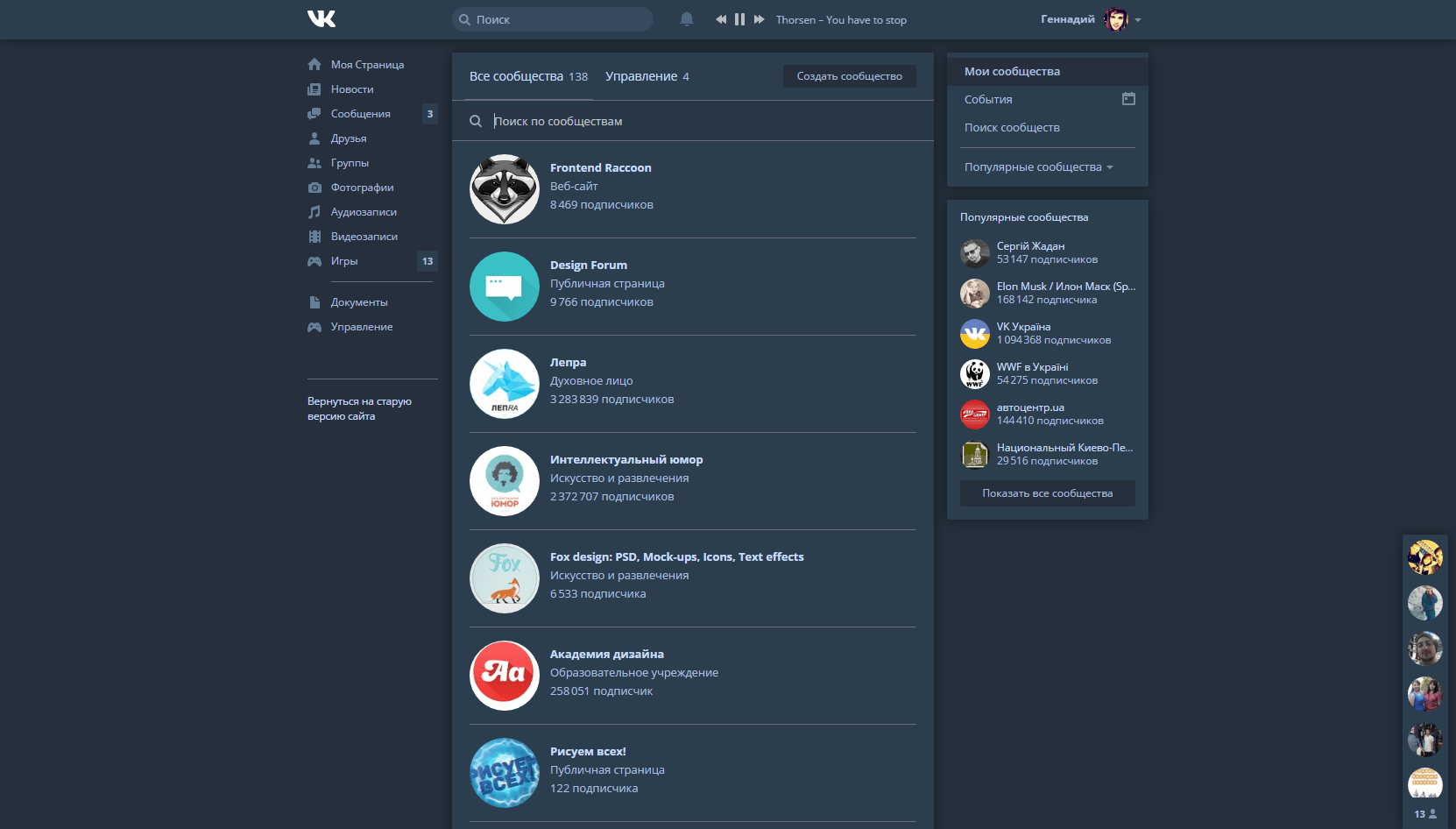Click the Документы document icon
Screen dimensions: 1456x829
[315, 301]
